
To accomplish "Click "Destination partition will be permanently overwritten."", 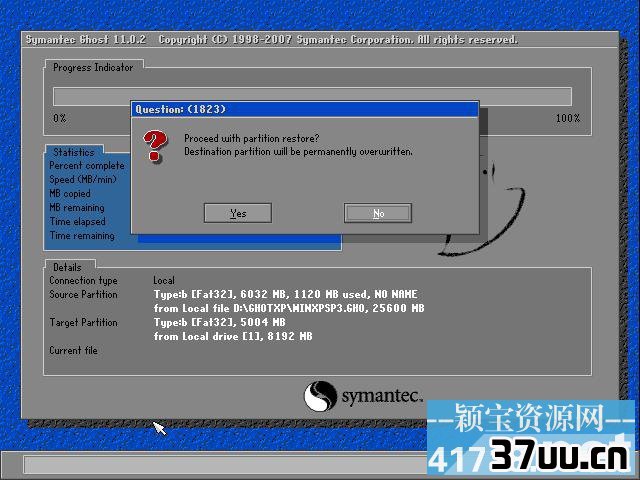I will tap(298, 151).
